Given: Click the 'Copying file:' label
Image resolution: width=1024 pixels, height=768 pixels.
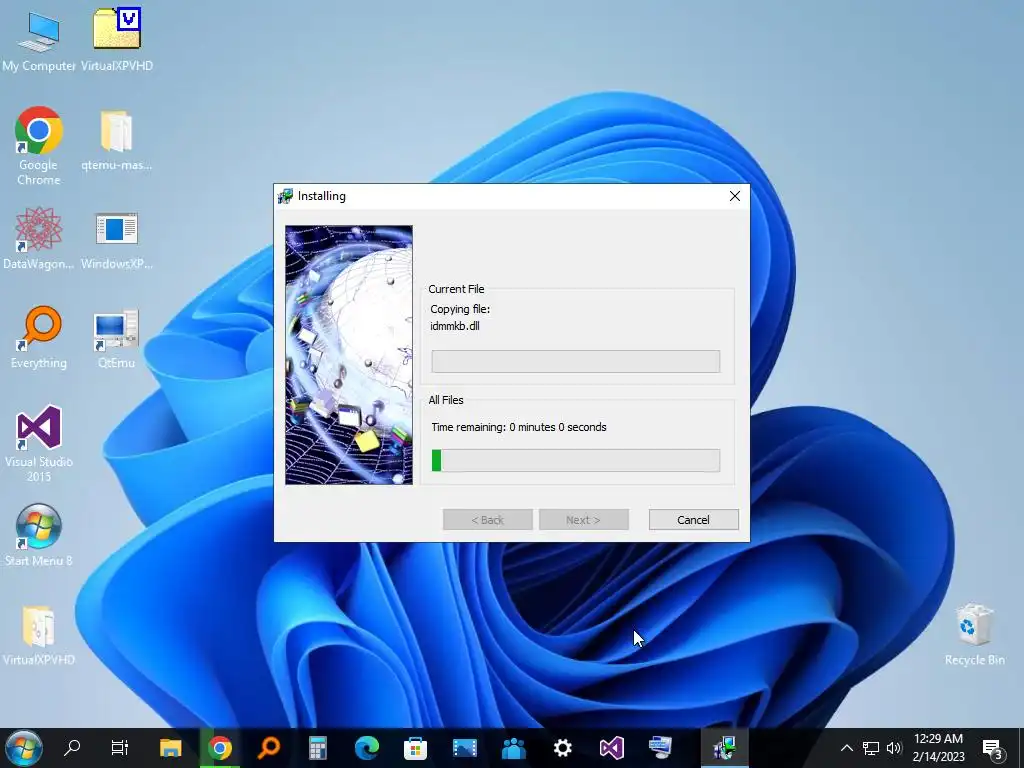Looking at the screenshot, I should coord(460,309).
